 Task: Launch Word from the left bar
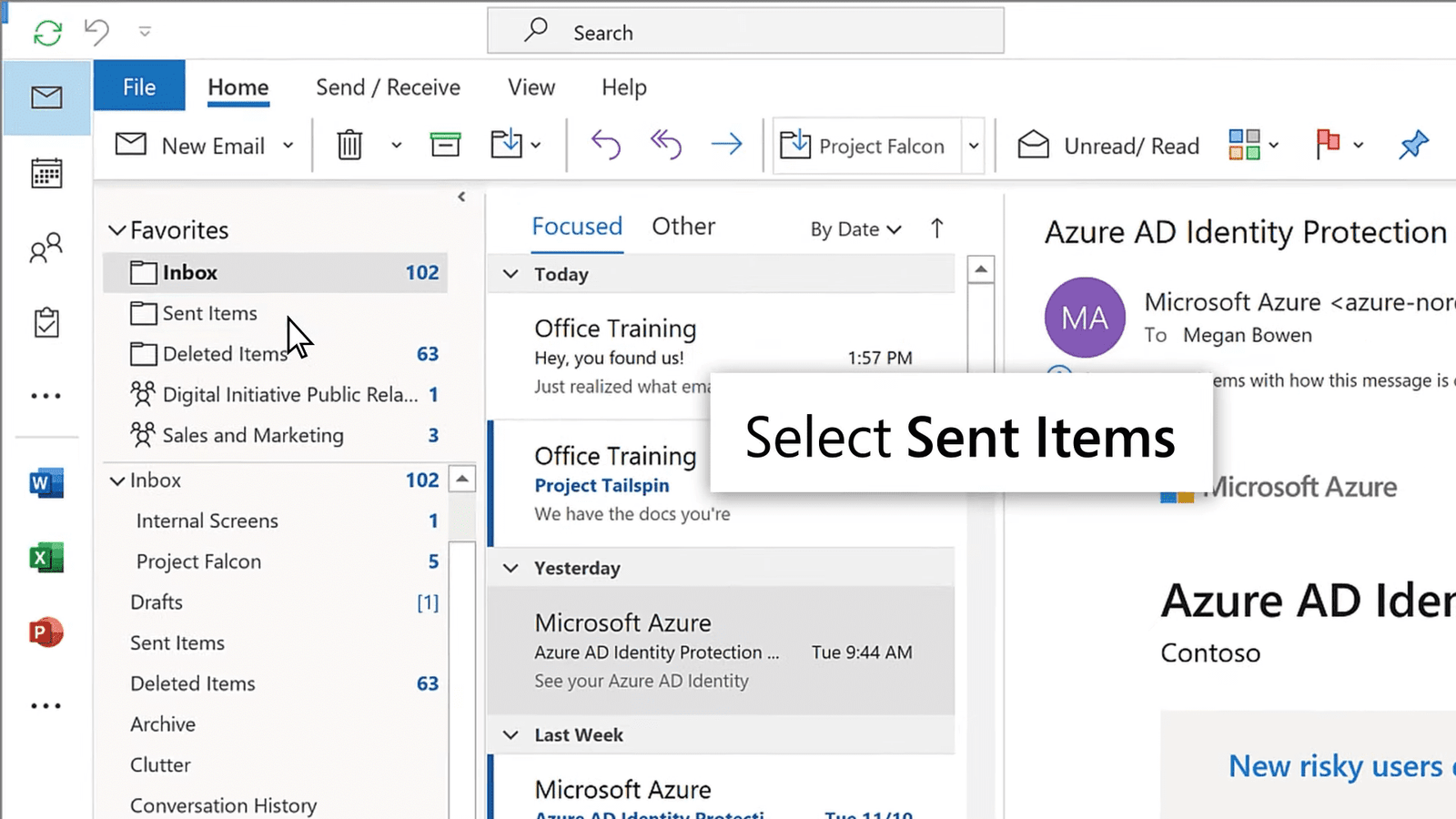pyautogui.click(x=46, y=482)
